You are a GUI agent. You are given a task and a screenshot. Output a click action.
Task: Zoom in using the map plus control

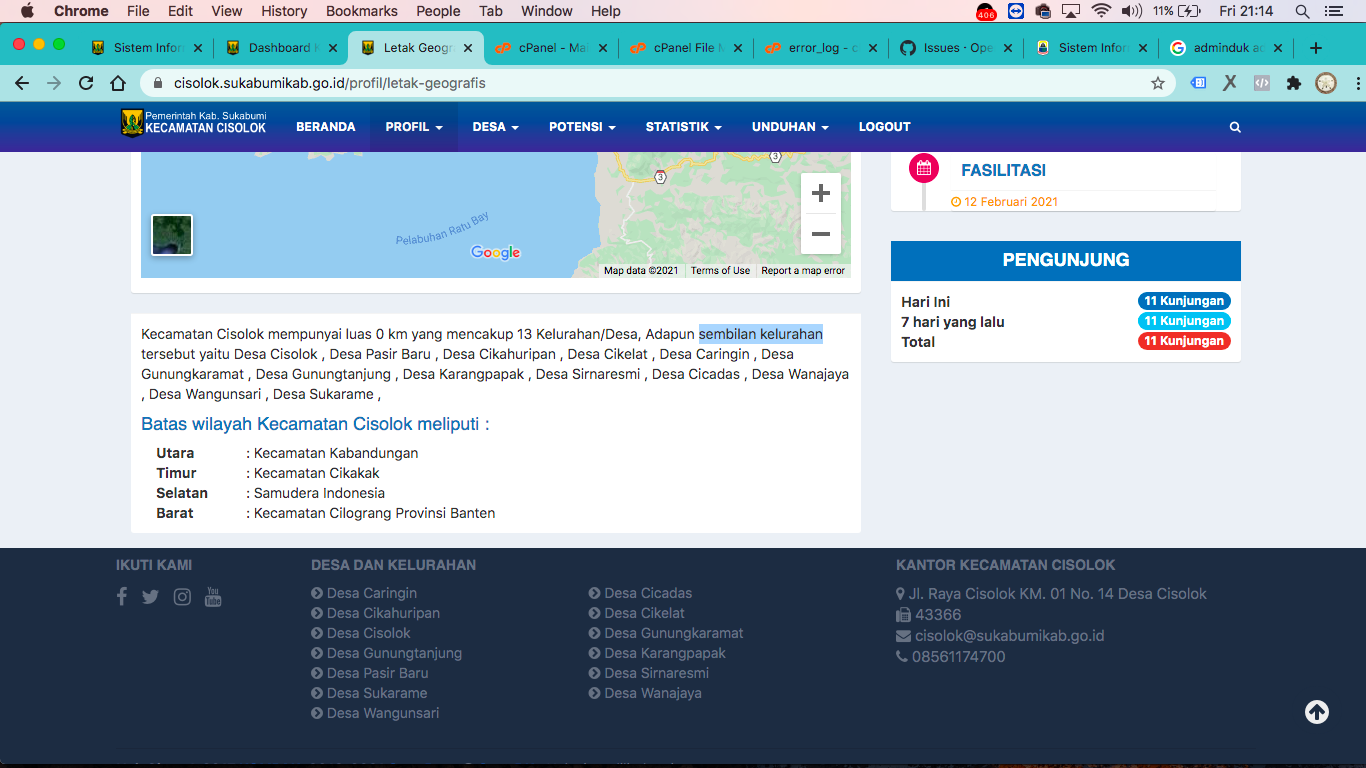pos(820,193)
